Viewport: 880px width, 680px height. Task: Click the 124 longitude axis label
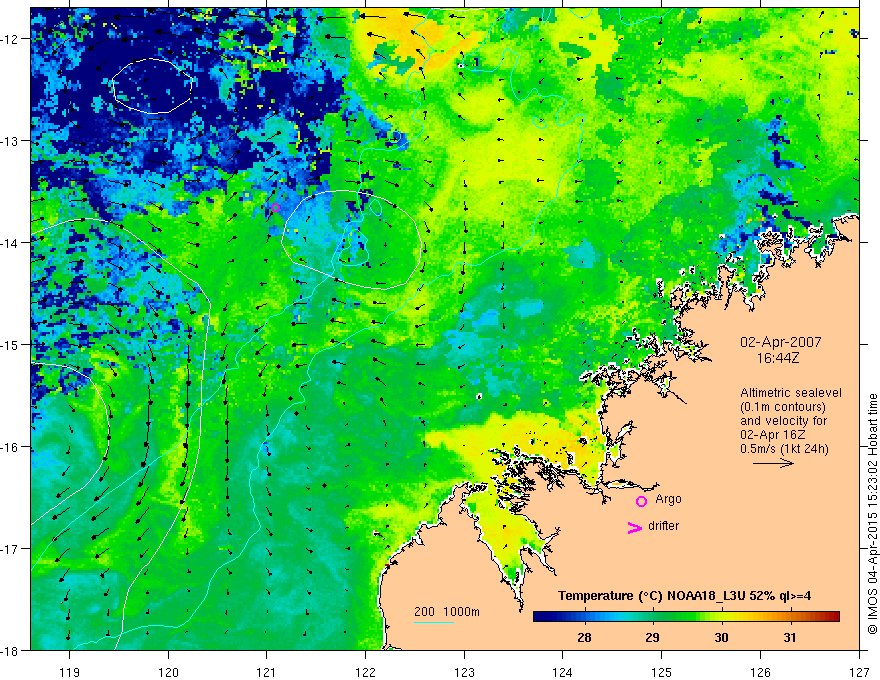[563, 672]
